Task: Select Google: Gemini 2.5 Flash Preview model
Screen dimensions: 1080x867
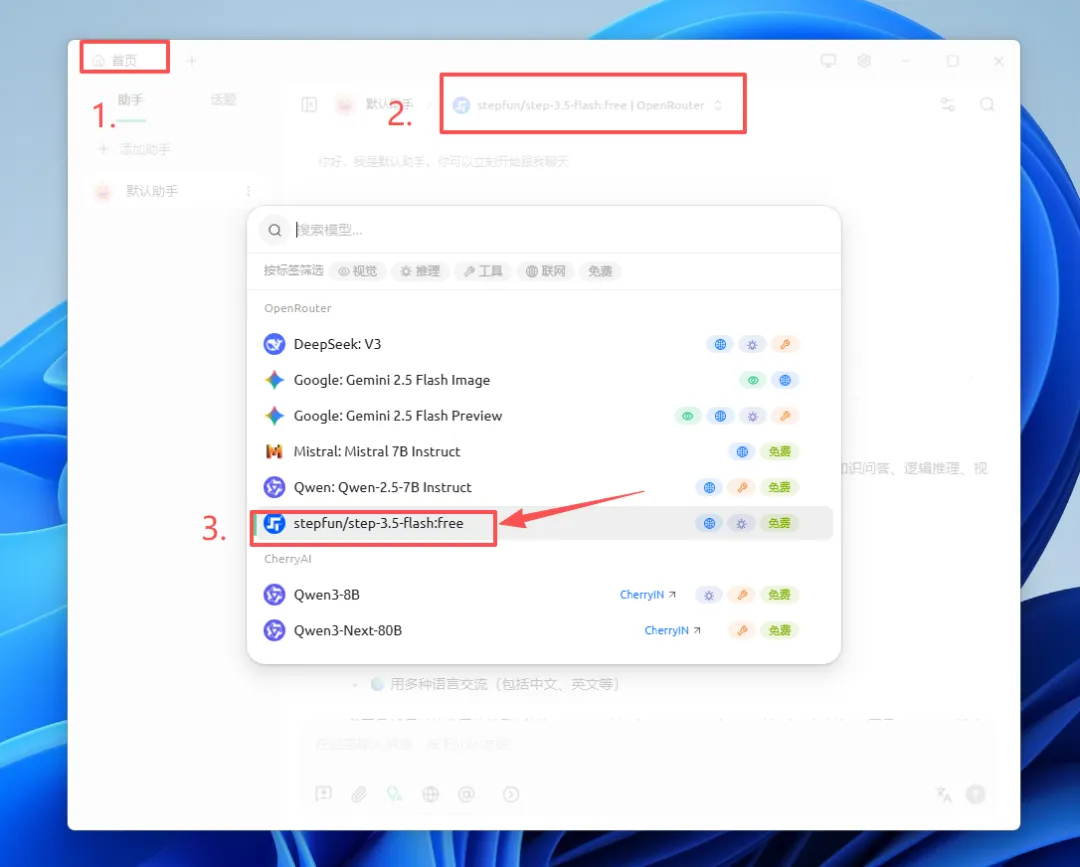Action: [543, 416]
